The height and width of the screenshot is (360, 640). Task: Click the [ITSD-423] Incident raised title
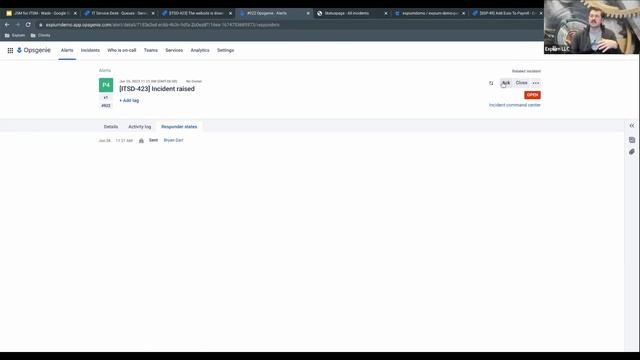point(157,89)
